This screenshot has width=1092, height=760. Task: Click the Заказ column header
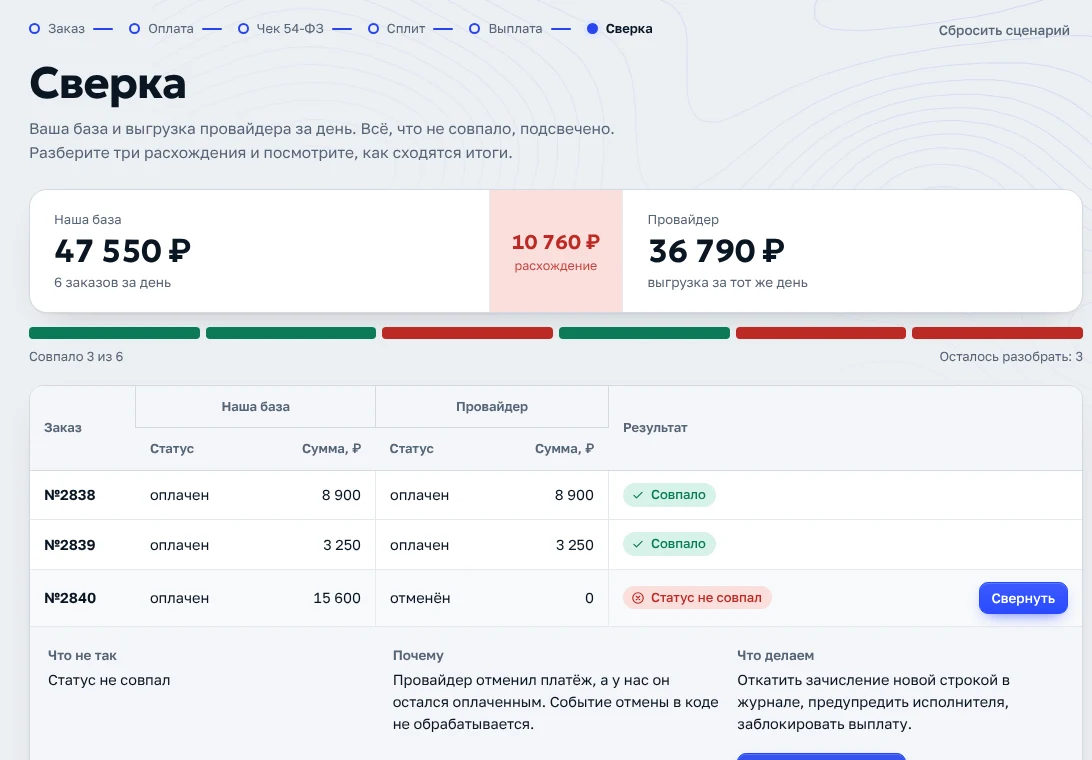pos(63,428)
